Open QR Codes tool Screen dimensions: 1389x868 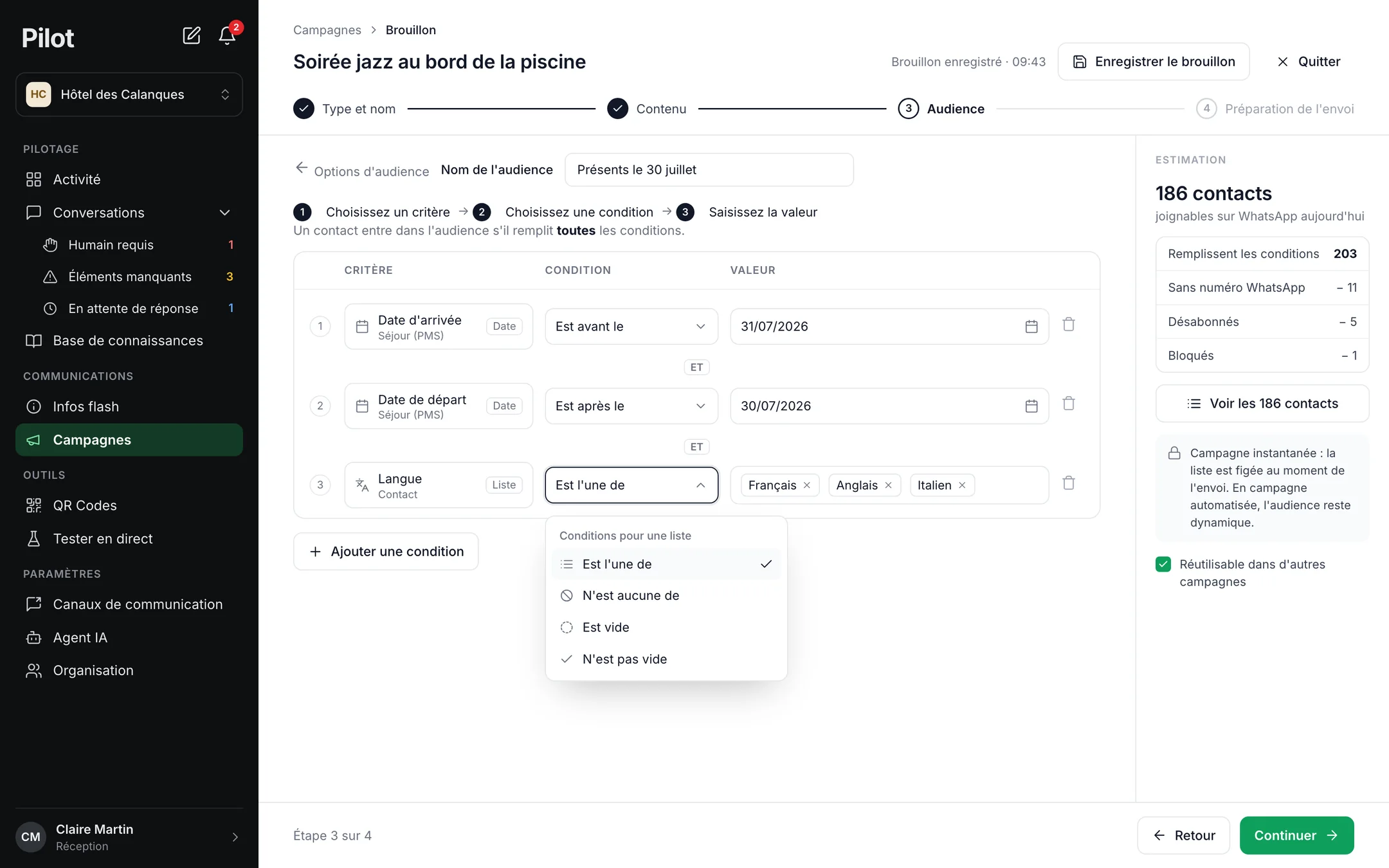pos(129,505)
